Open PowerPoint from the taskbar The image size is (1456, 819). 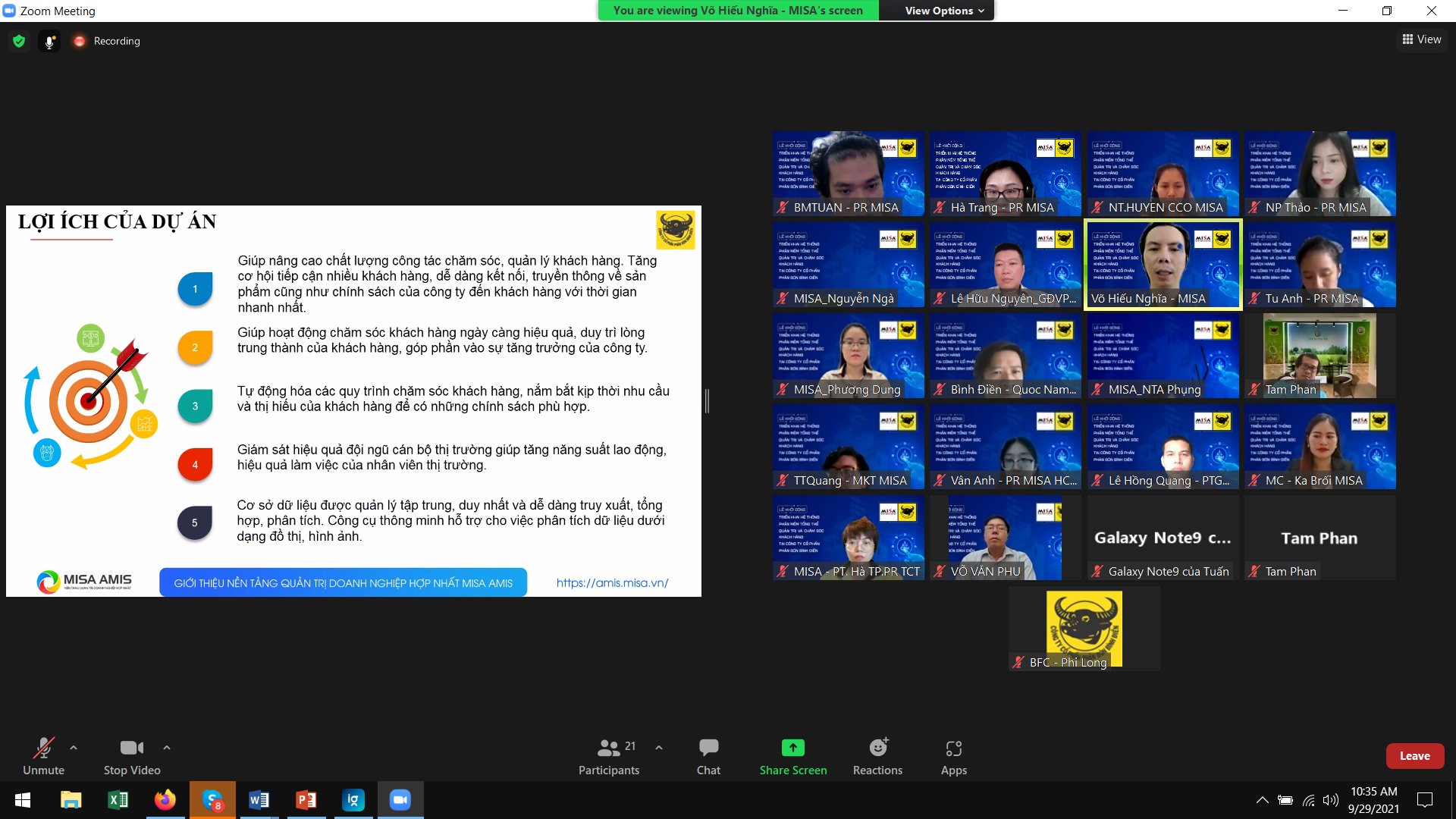click(306, 799)
